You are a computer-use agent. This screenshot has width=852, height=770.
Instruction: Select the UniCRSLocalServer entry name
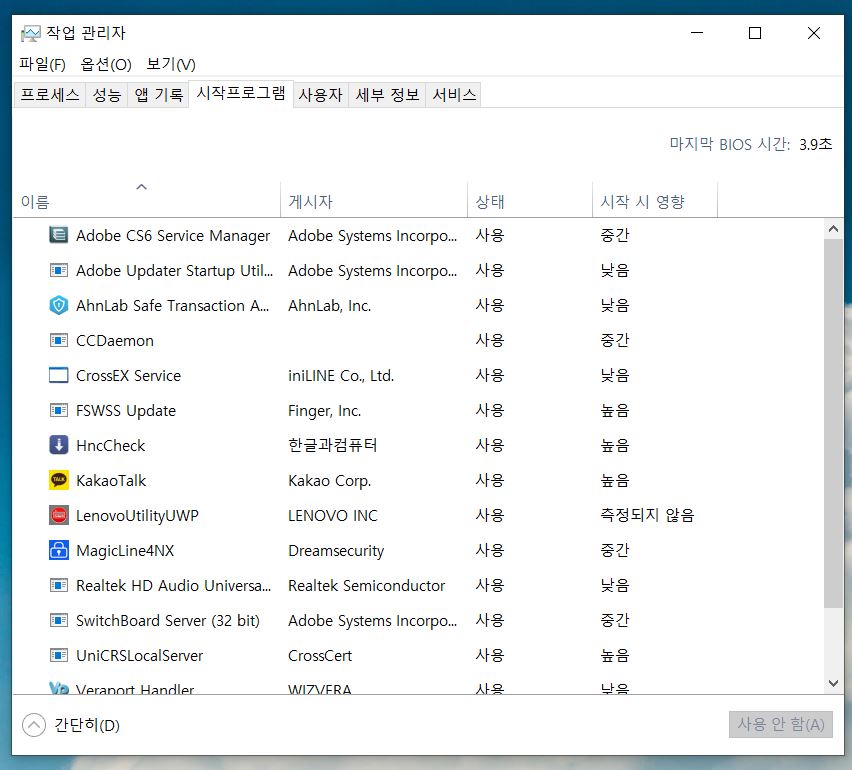point(140,655)
